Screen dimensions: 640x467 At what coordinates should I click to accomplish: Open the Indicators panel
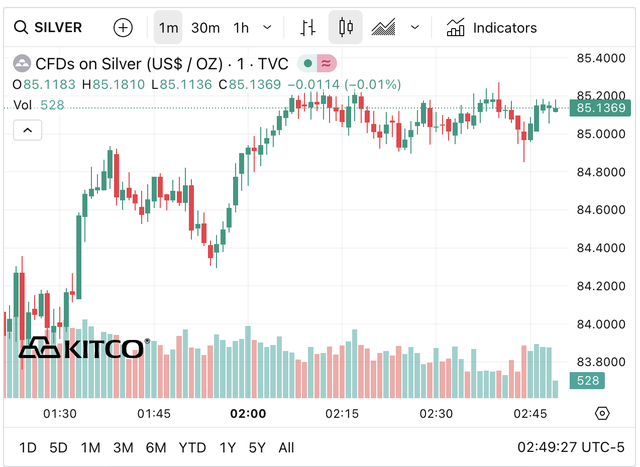click(492, 27)
